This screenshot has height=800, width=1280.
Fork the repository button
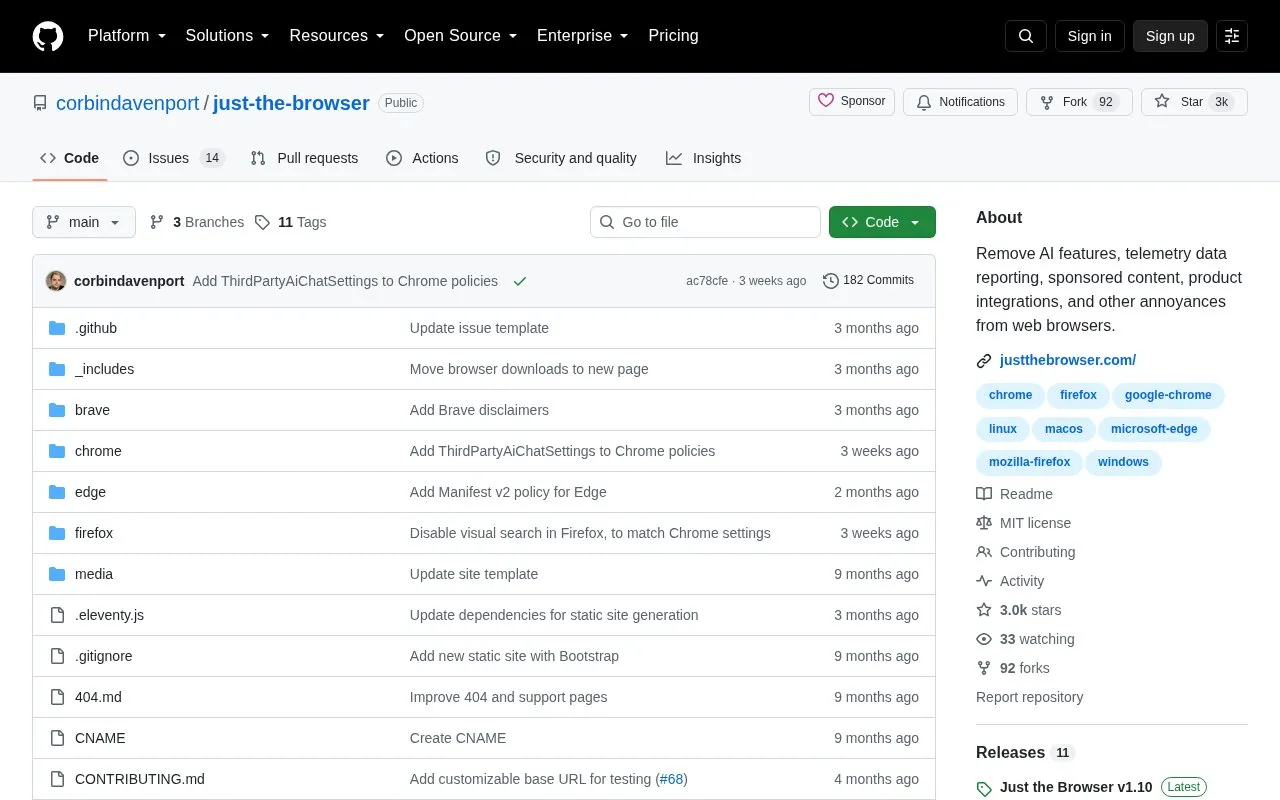[1079, 102]
